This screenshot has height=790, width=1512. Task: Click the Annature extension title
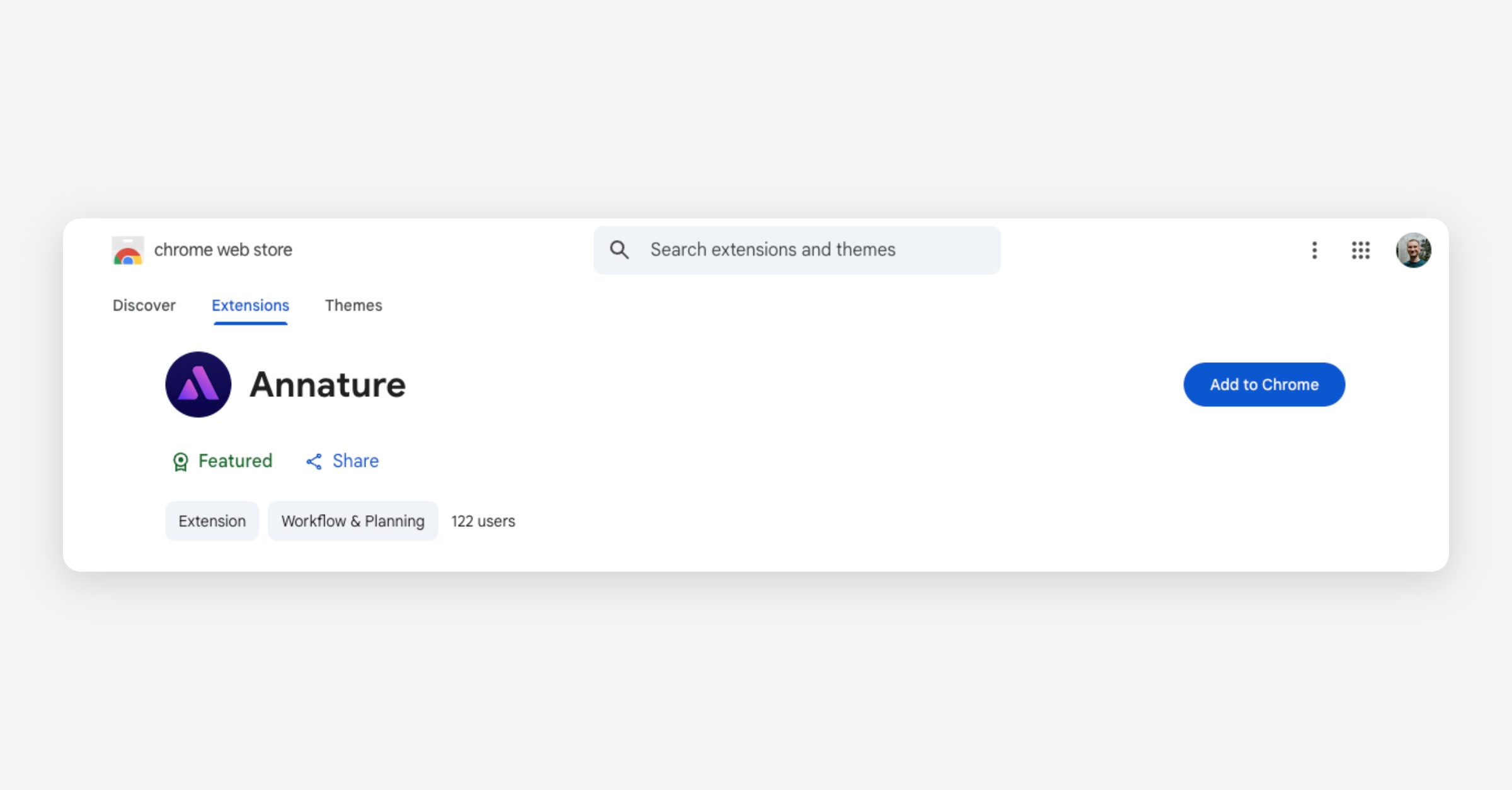tap(328, 385)
